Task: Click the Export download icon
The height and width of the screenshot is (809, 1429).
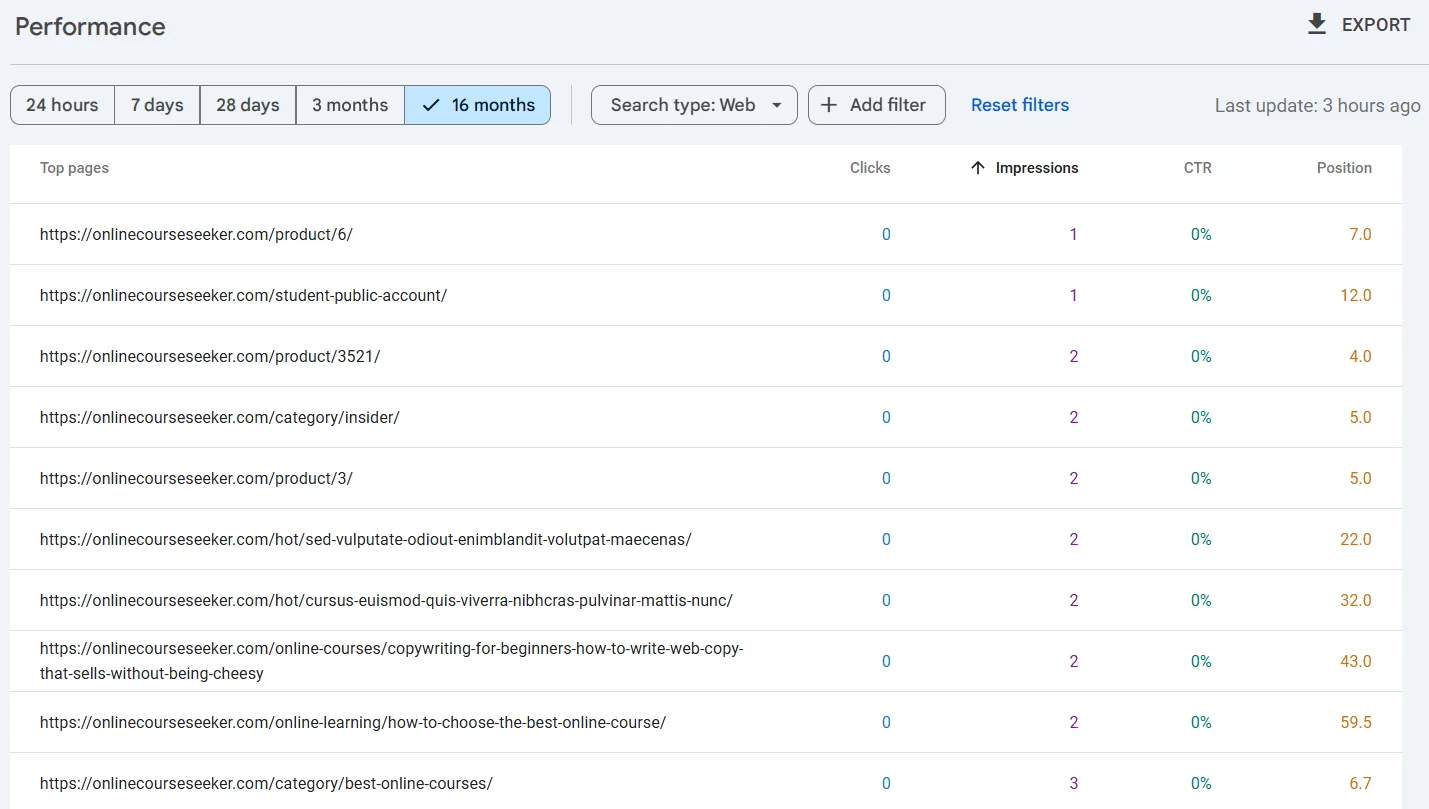Action: (x=1317, y=25)
